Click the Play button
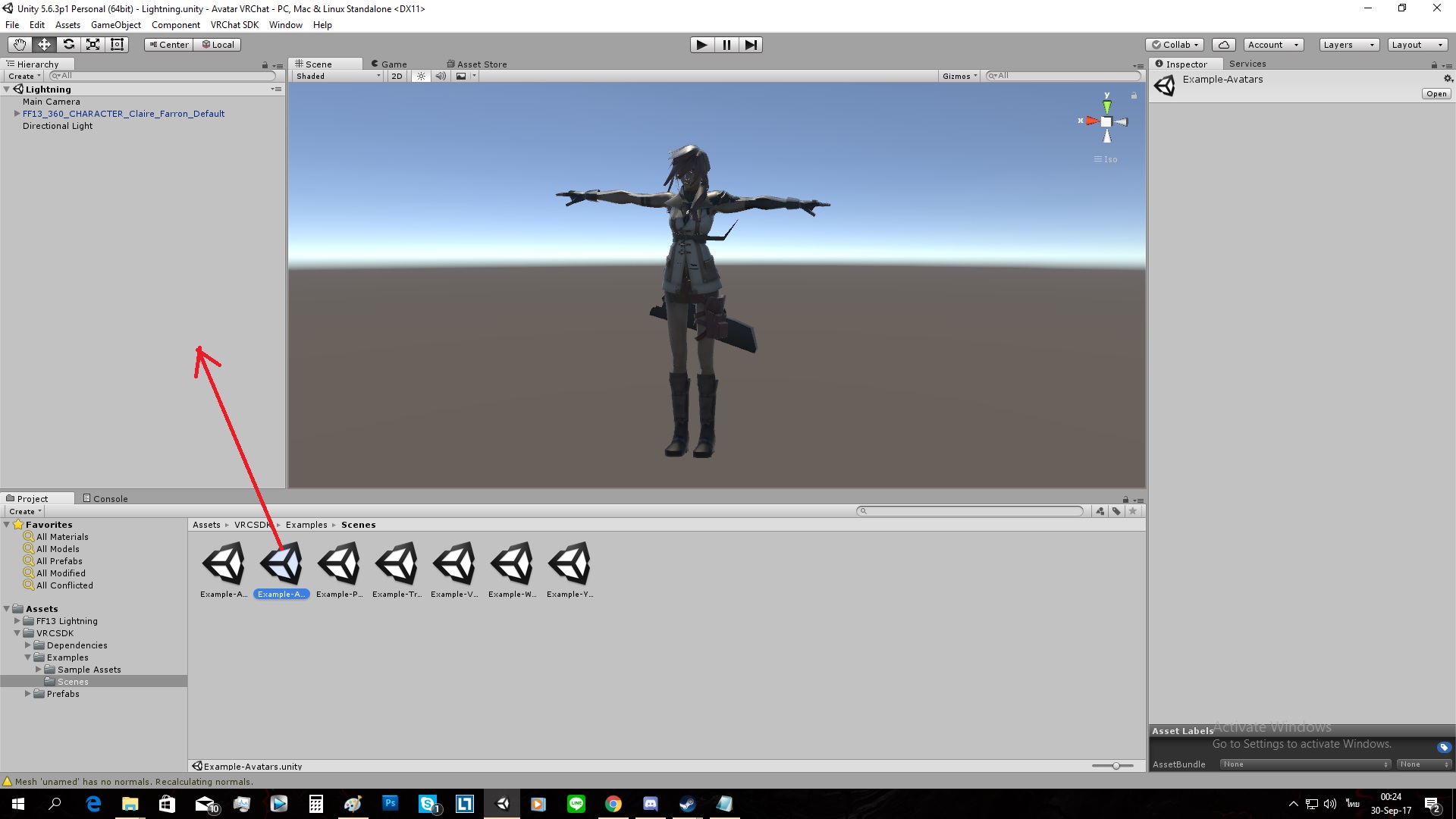 click(701, 45)
